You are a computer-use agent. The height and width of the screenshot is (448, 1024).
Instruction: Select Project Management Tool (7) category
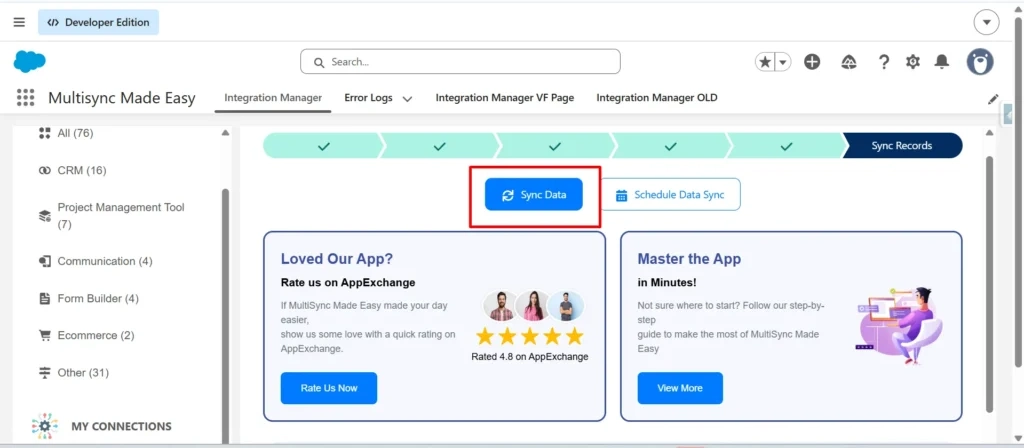(x=121, y=216)
